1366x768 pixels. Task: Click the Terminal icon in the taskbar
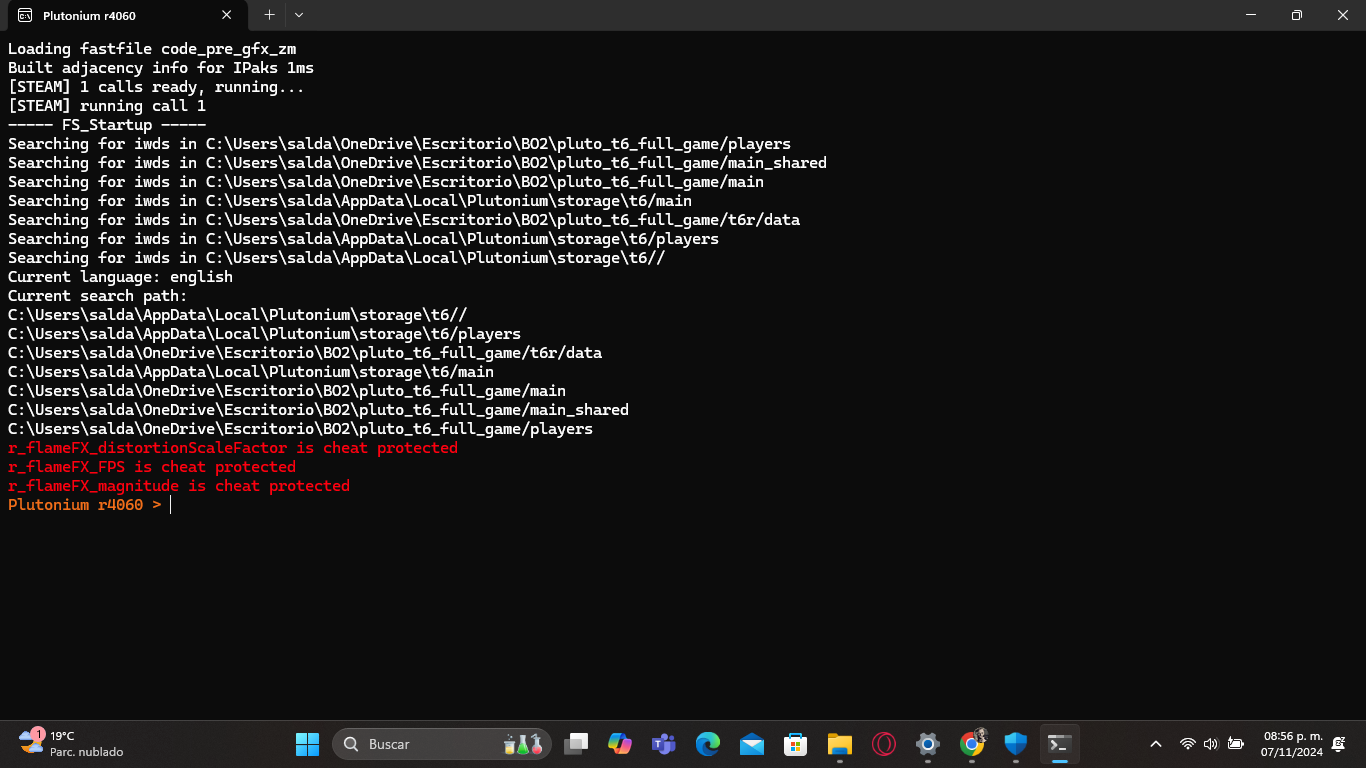[x=1060, y=744]
